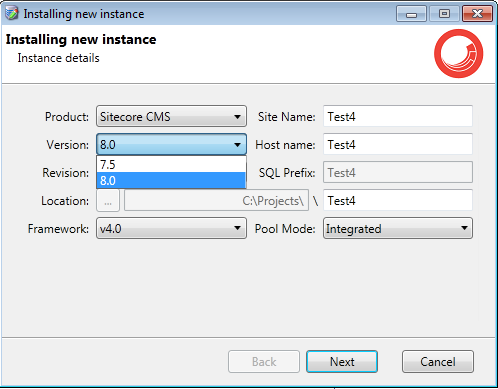Click the Host name text field
Screen dimensions: 498x389
pyautogui.click(x=398, y=144)
